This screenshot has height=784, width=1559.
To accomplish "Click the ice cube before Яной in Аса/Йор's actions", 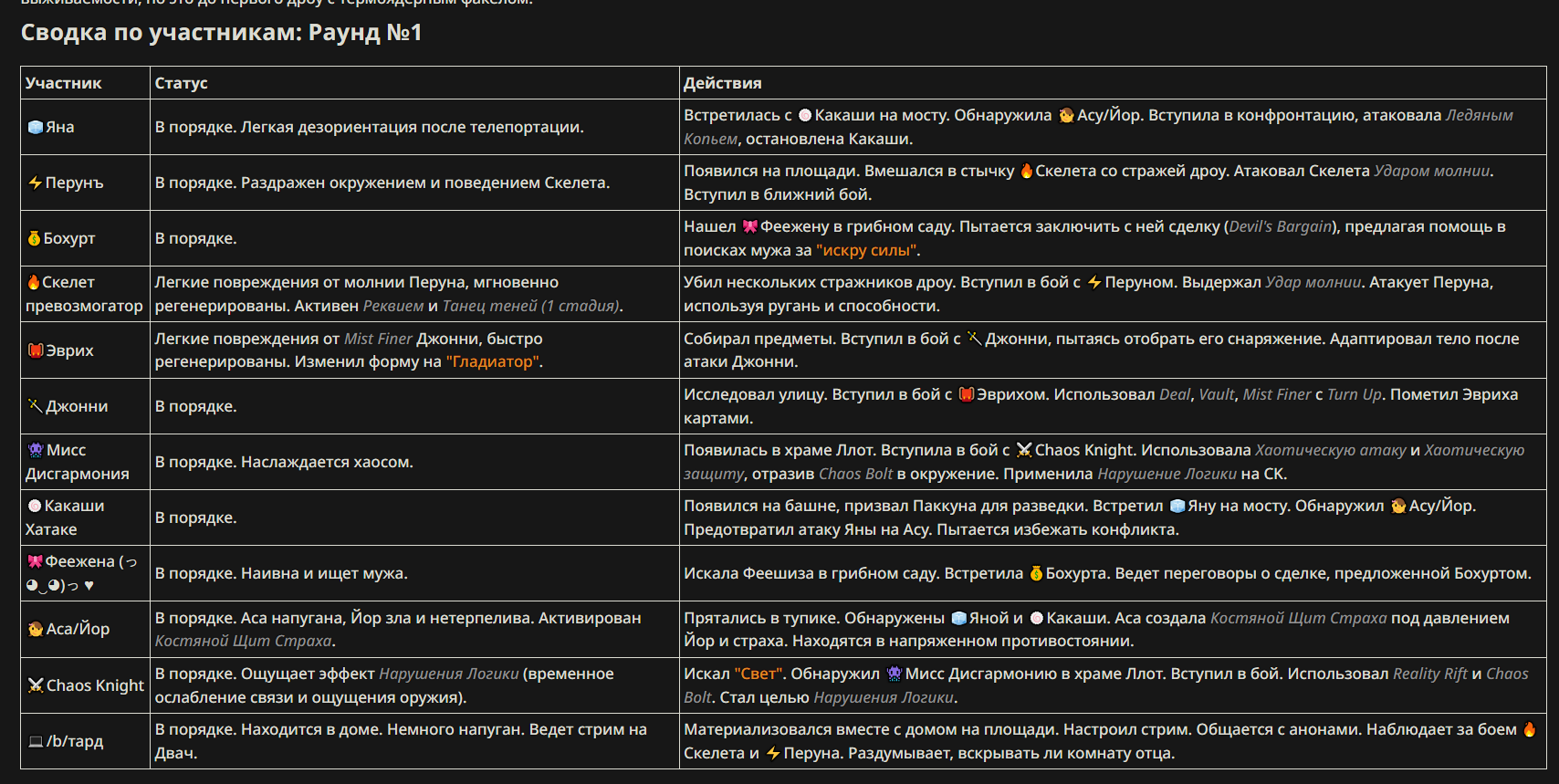I will point(959,618).
